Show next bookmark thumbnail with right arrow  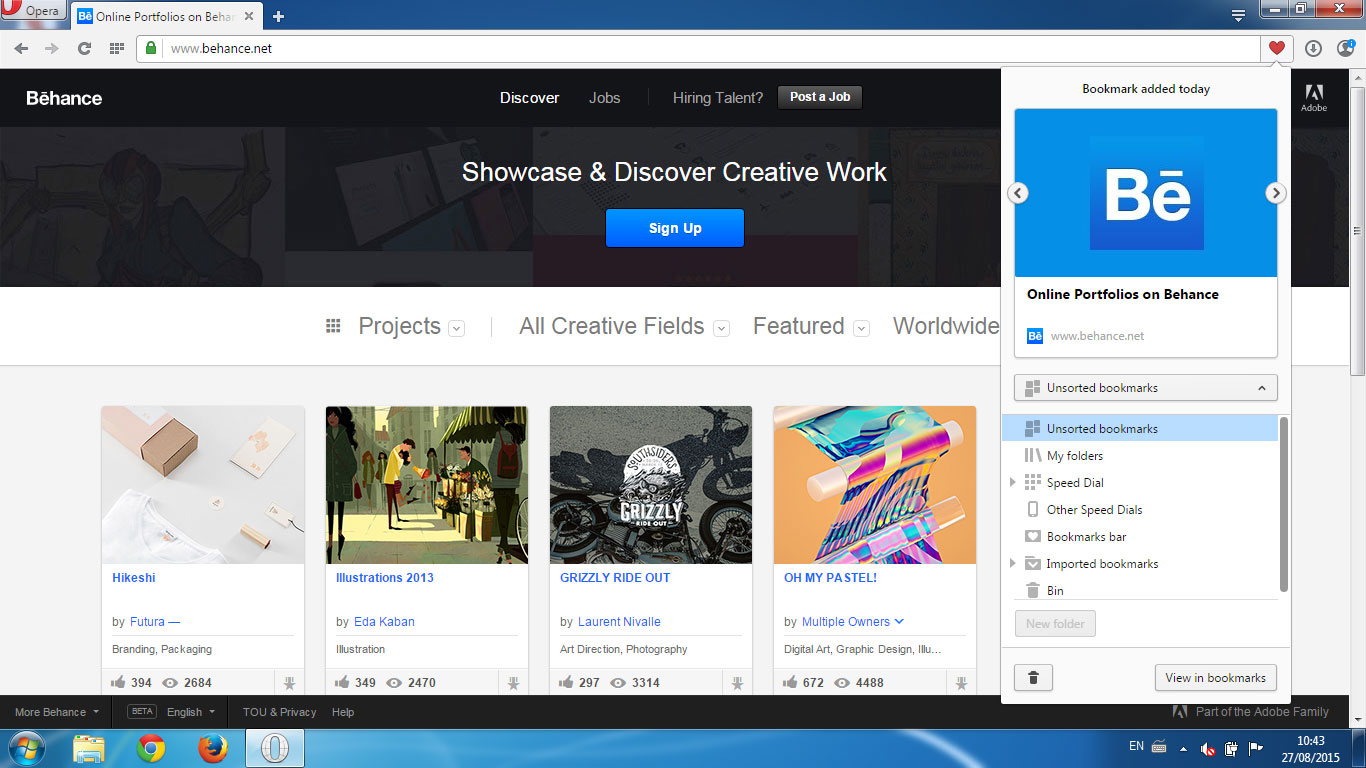point(1275,193)
